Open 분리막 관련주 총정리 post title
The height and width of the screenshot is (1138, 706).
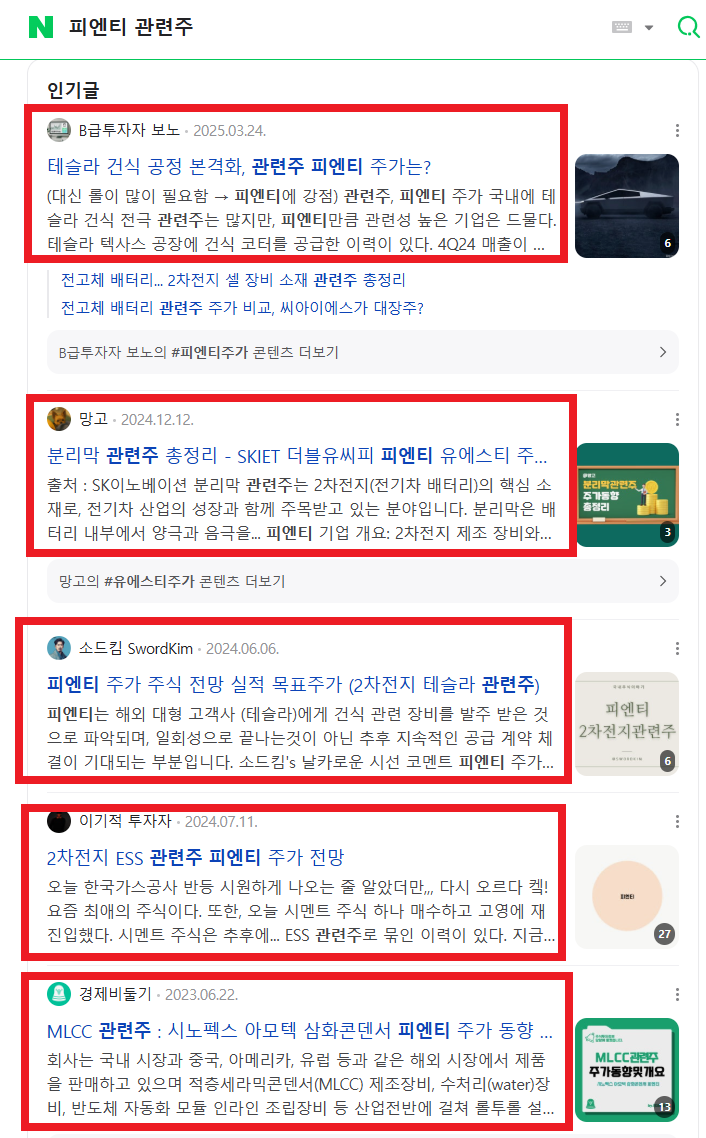(297, 456)
